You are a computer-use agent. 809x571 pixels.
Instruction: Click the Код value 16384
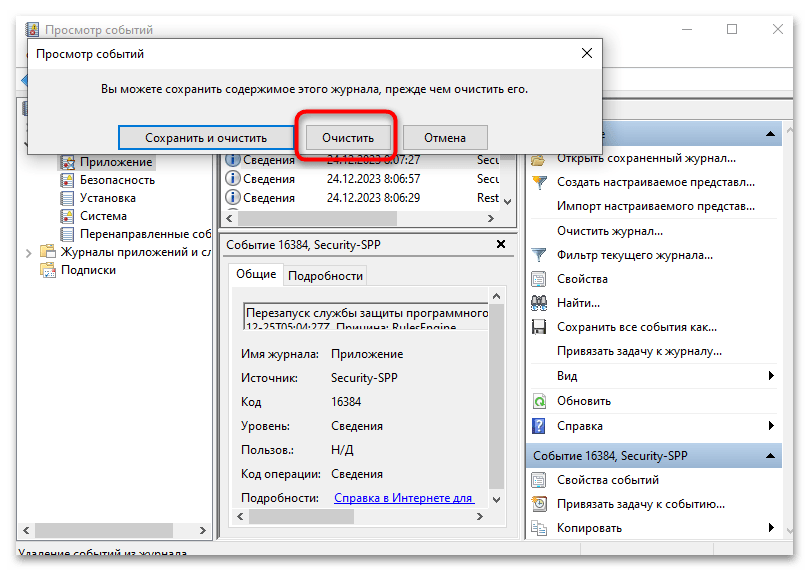346,402
